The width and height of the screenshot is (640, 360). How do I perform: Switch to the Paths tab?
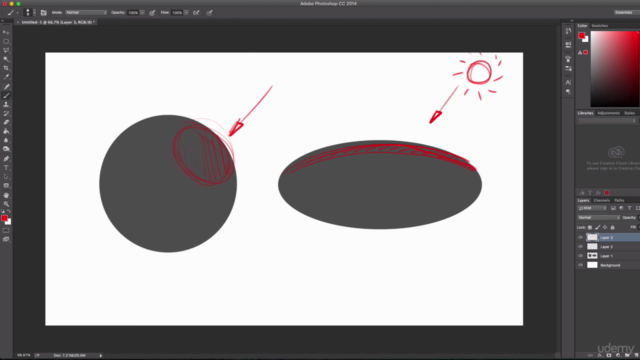tap(619, 200)
